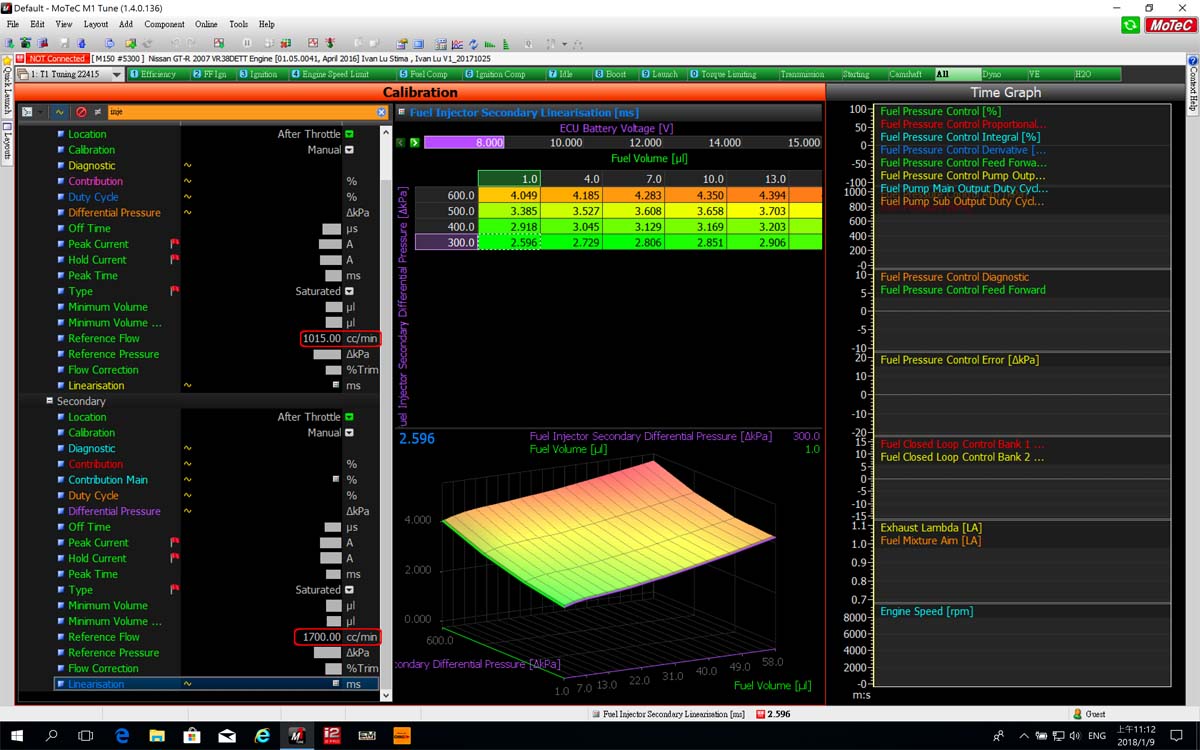Image resolution: width=1200 pixels, height=750 pixels.
Task: Open Secondary Type Saturated dropdown
Action: click(349, 590)
